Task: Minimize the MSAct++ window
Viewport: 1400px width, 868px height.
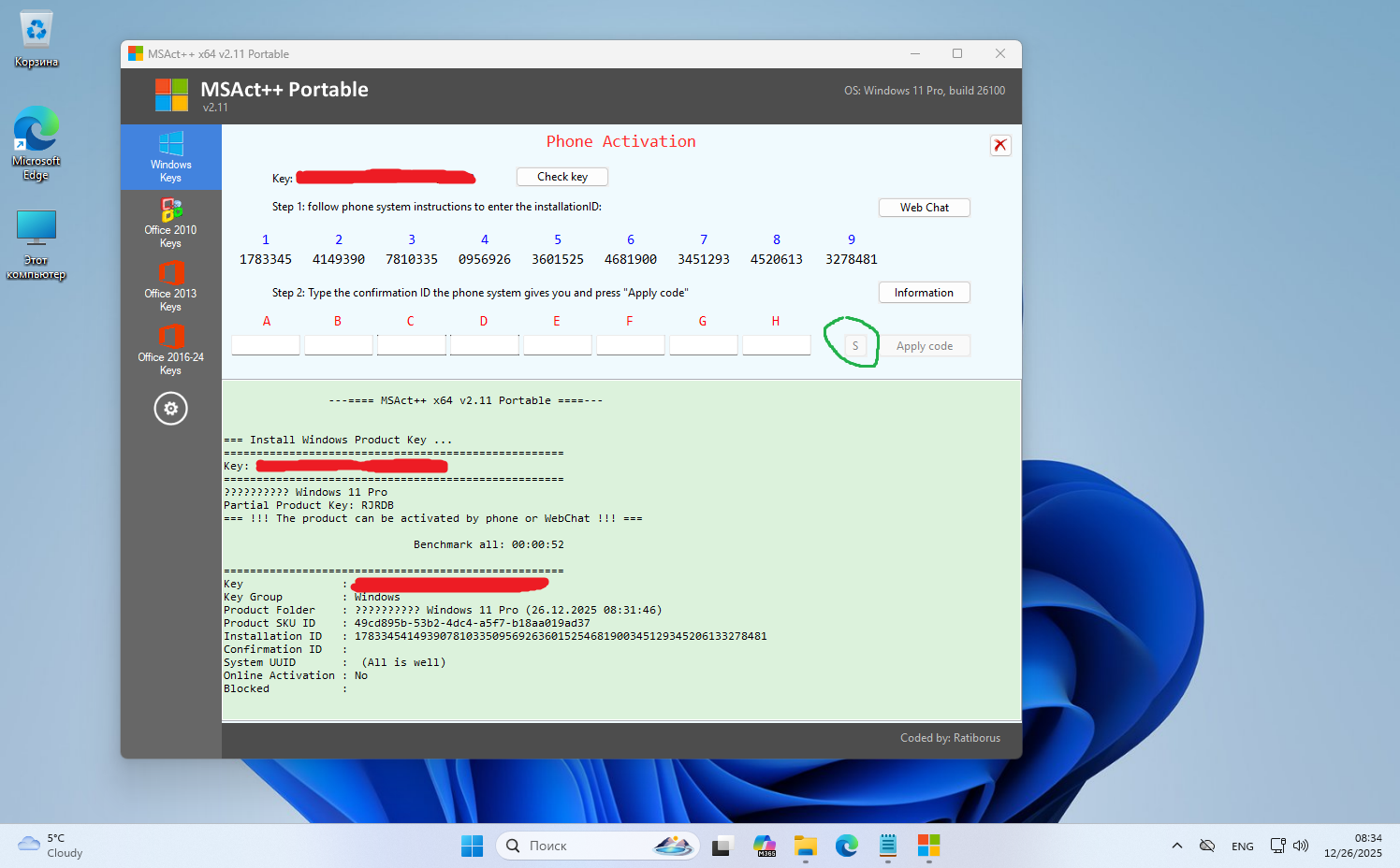Action: 914,54
